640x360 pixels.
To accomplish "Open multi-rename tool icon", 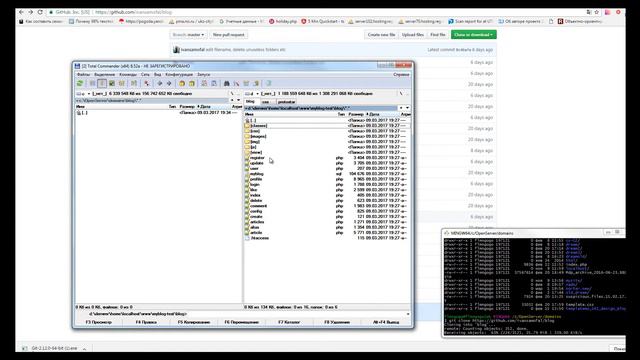I will coord(236,83).
